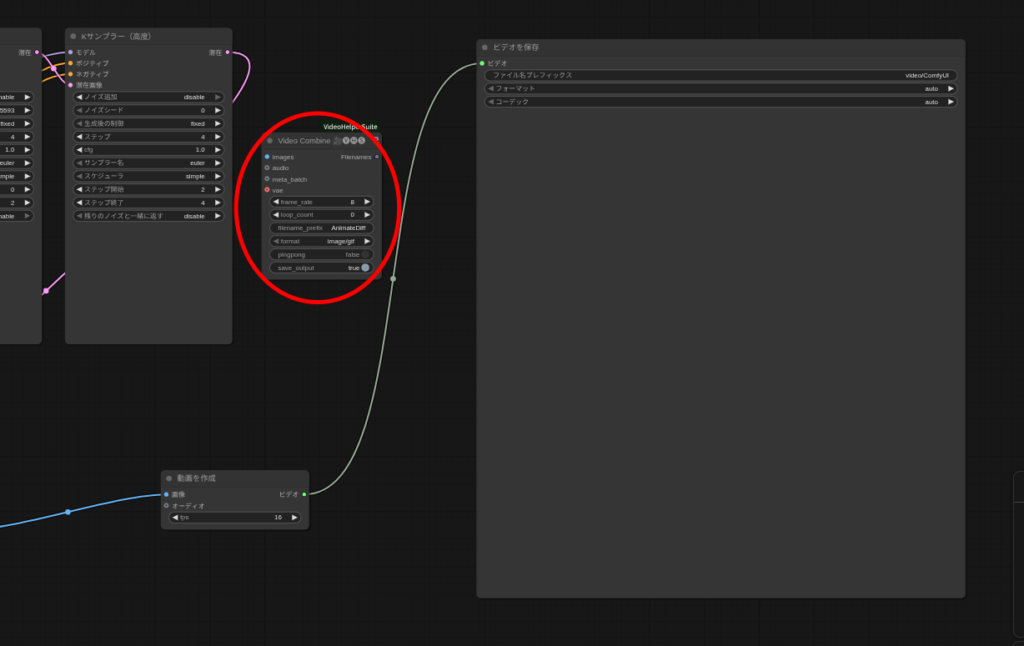The image size is (1024, 646).
Task: Click the red vae input socket
Action: 267,190
